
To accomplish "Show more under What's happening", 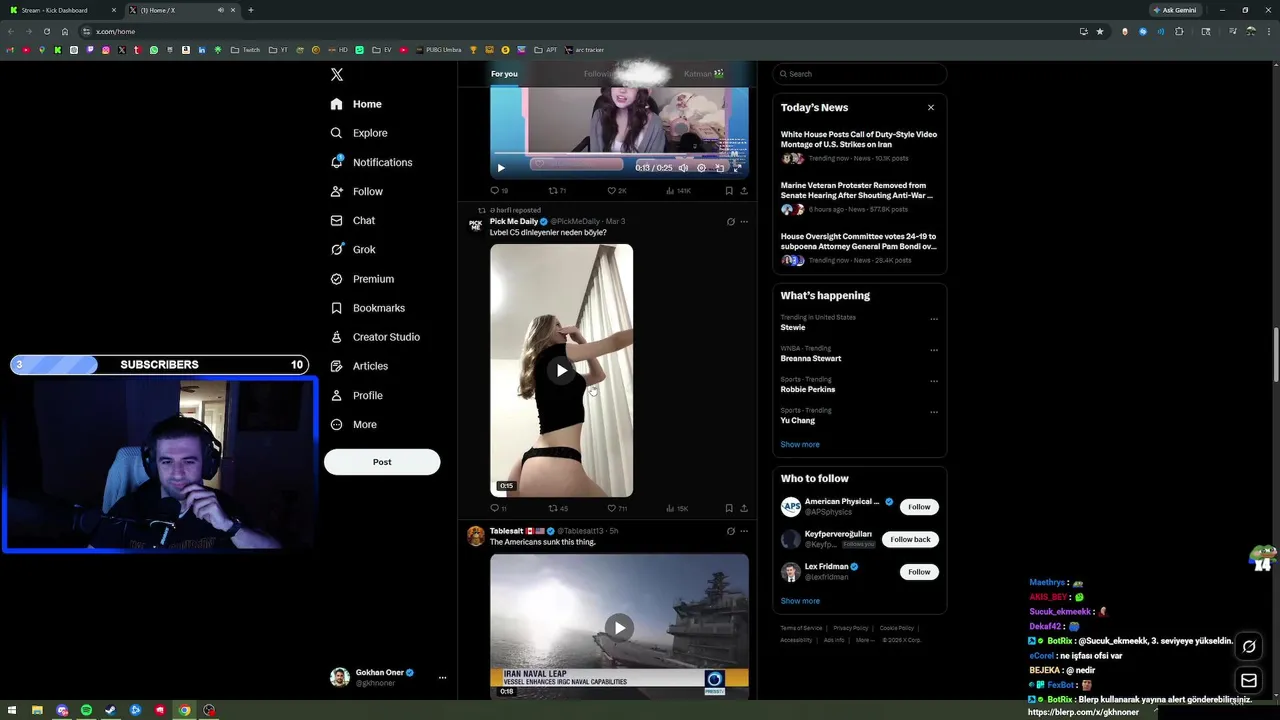I will coord(800,444).
